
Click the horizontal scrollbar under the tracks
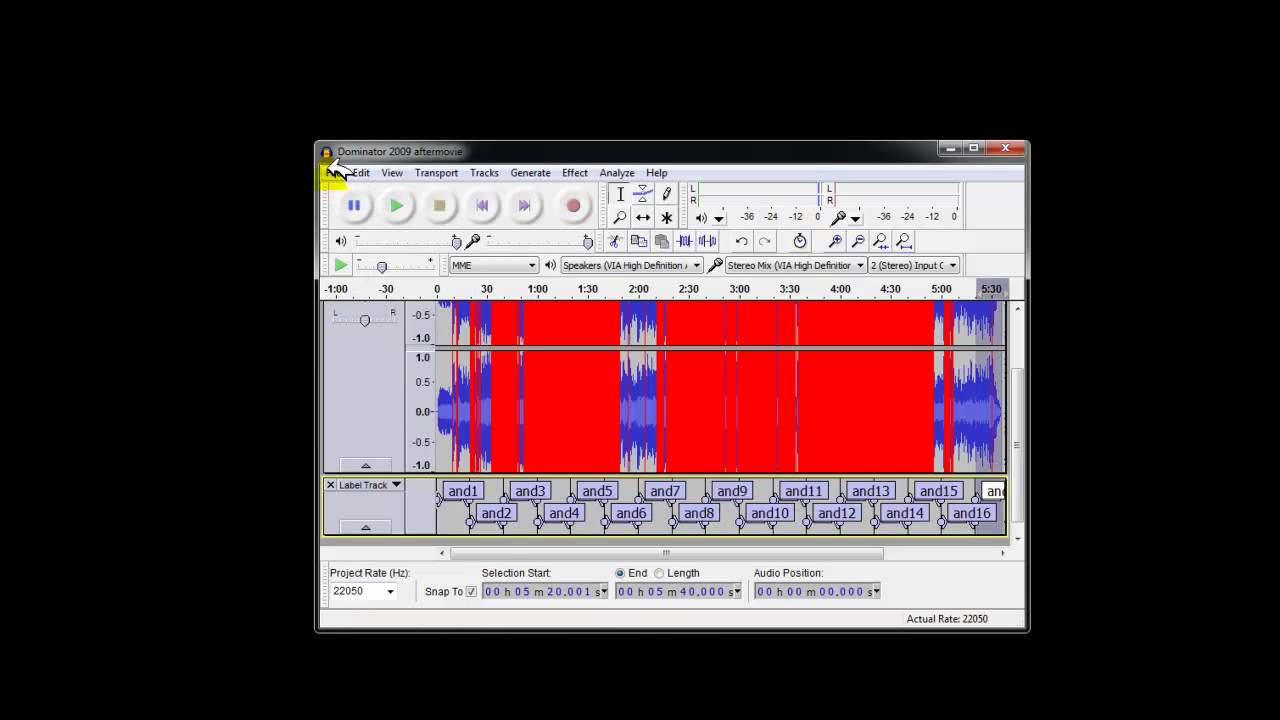[x=667, y=553]
